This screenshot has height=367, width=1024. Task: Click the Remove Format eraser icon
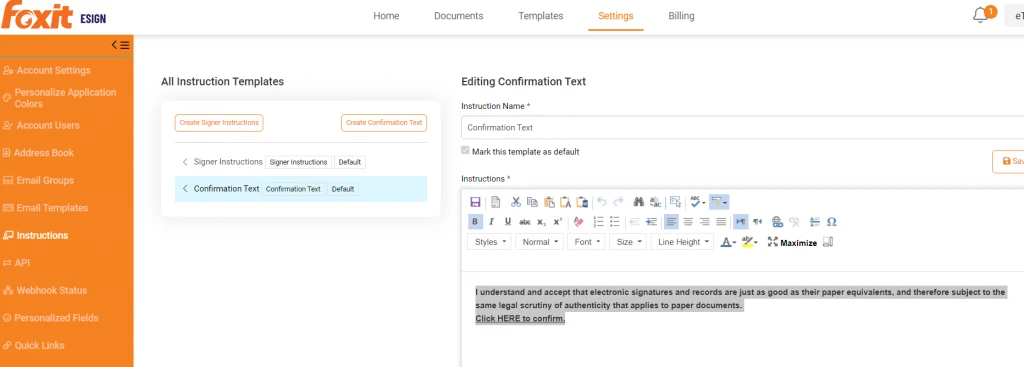(578, 221)
